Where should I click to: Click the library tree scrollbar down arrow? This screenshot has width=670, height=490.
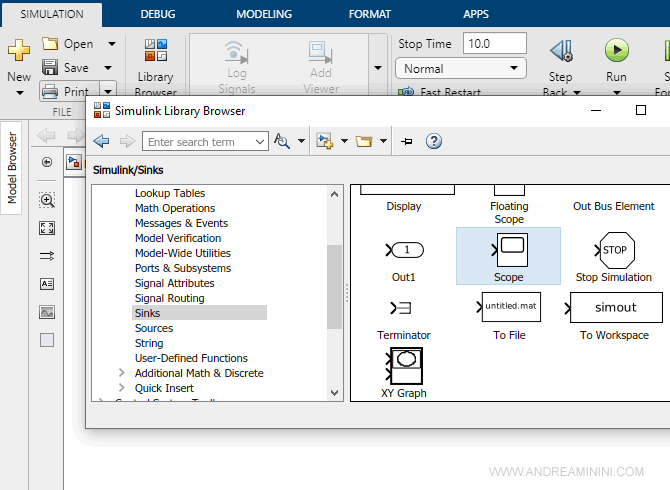pos(335,393)
